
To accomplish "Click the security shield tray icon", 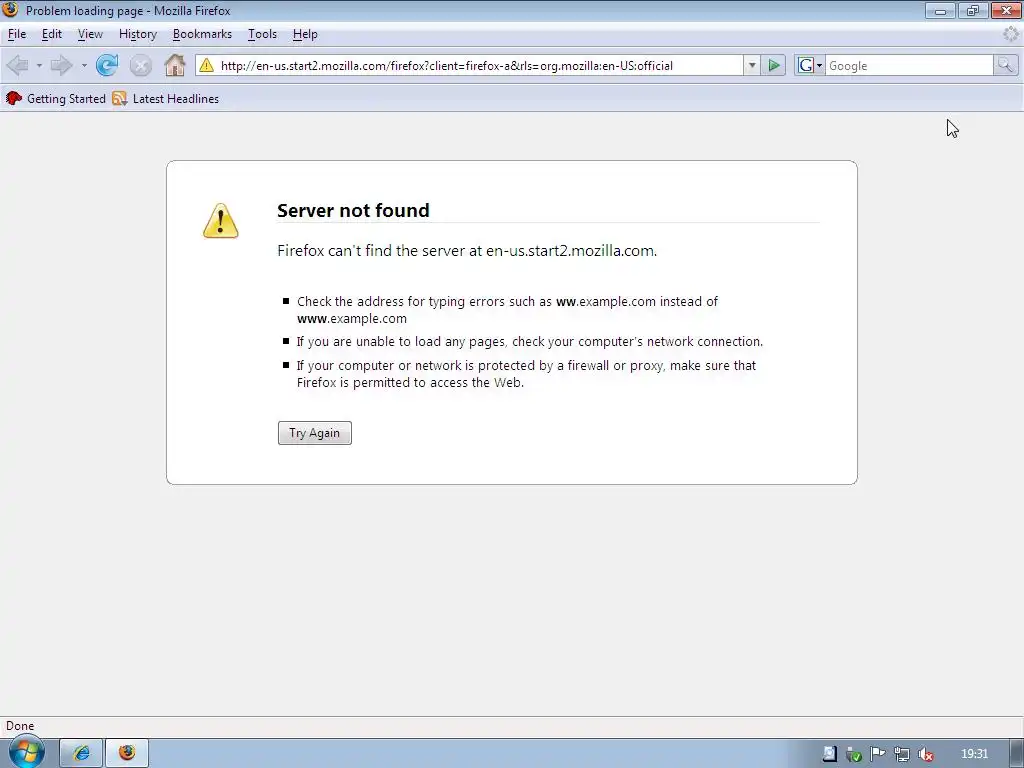I will point(854,754).
